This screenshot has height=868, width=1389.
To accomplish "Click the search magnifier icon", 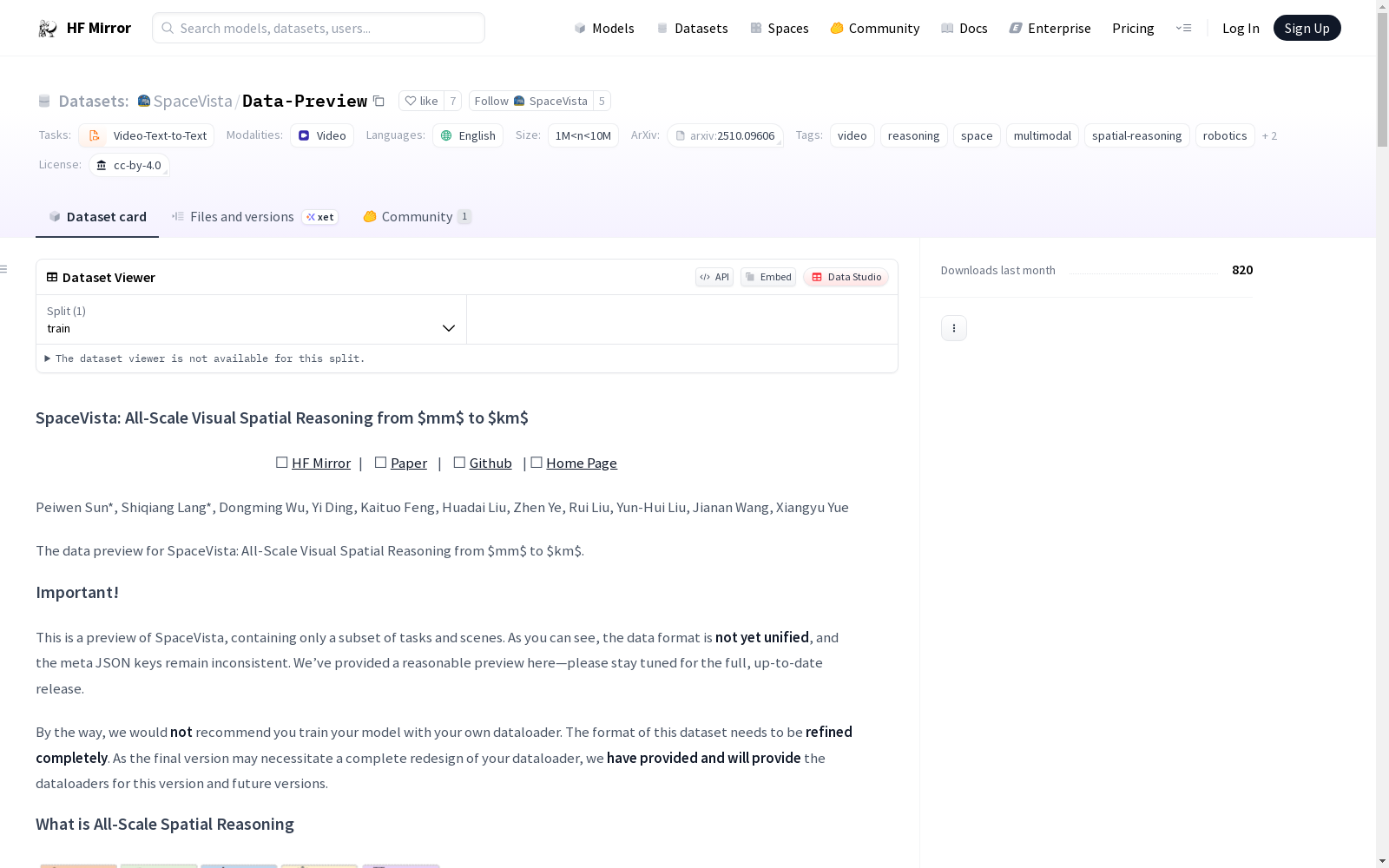I will (168, 28).
